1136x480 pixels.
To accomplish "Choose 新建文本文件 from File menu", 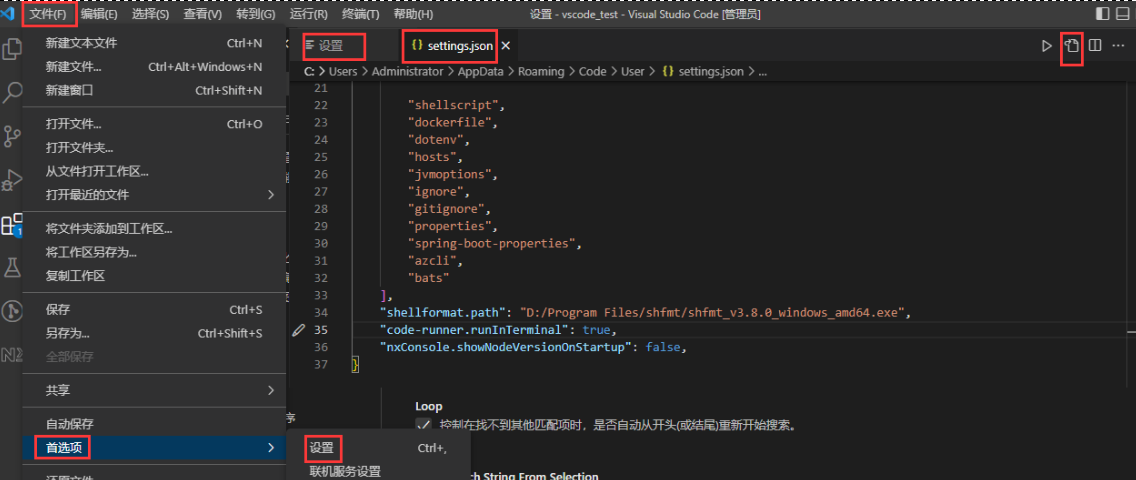I will [154, 43].
